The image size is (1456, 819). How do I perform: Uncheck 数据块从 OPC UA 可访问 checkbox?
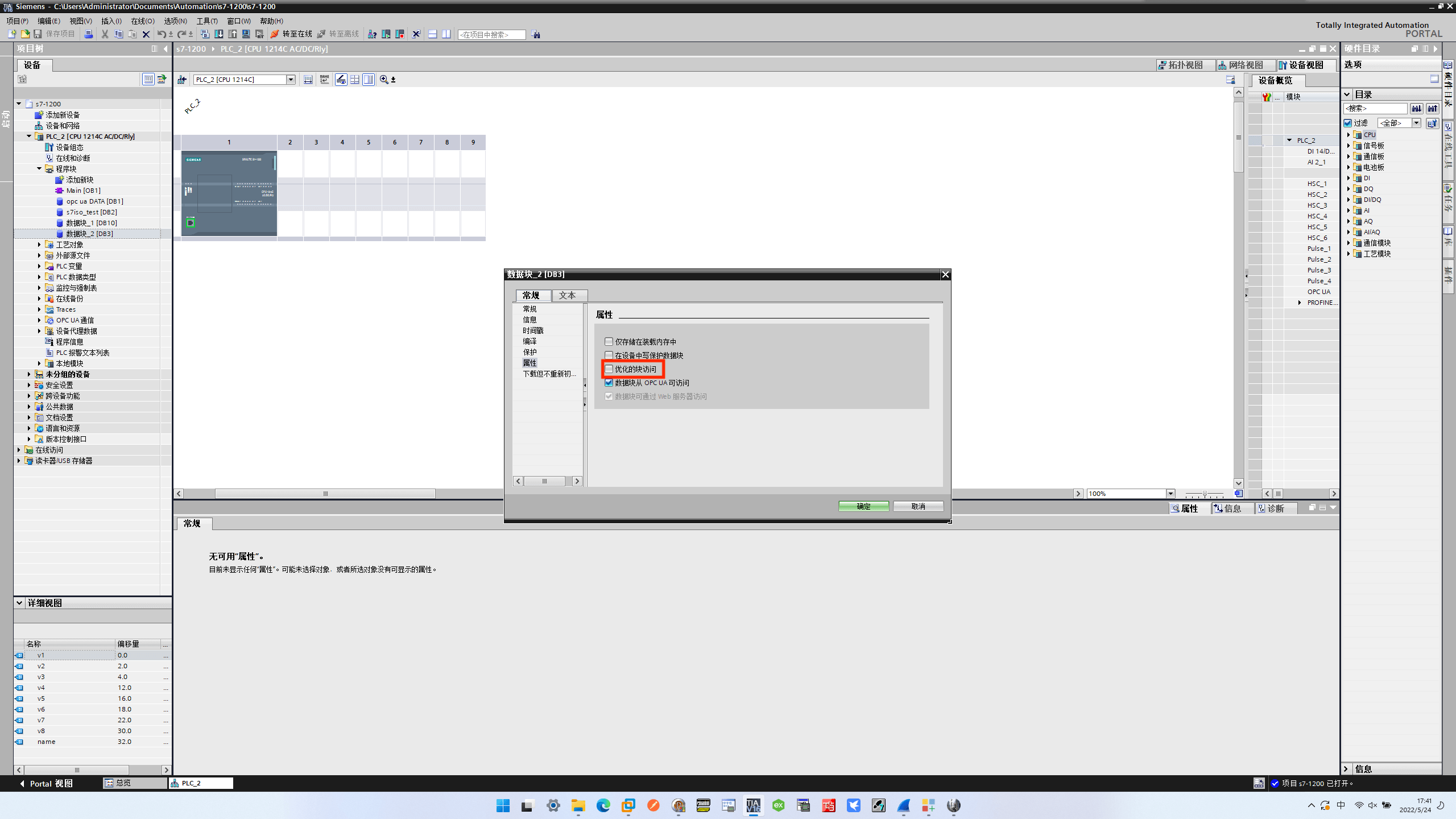pyautogui.click(x=609, y=383)
